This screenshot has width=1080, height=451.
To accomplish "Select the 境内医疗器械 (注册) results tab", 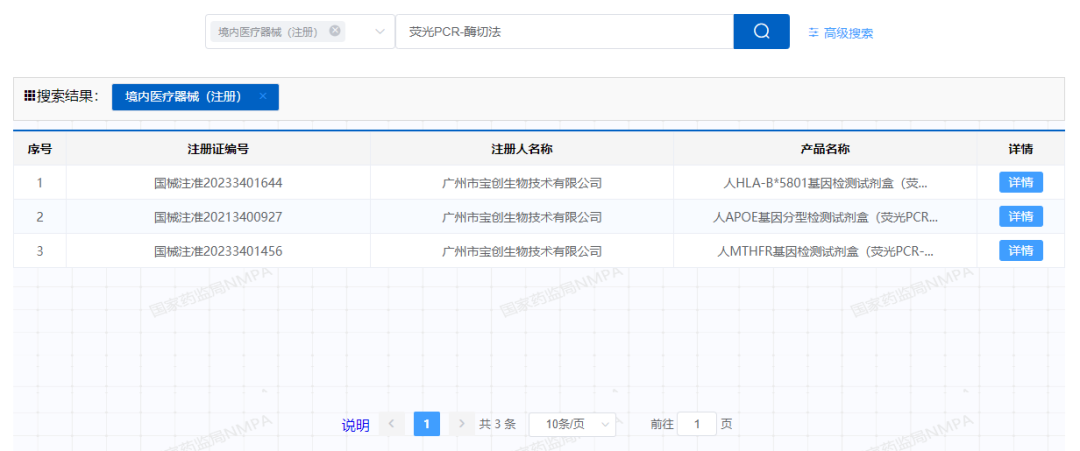I will (x=183, y=96).
